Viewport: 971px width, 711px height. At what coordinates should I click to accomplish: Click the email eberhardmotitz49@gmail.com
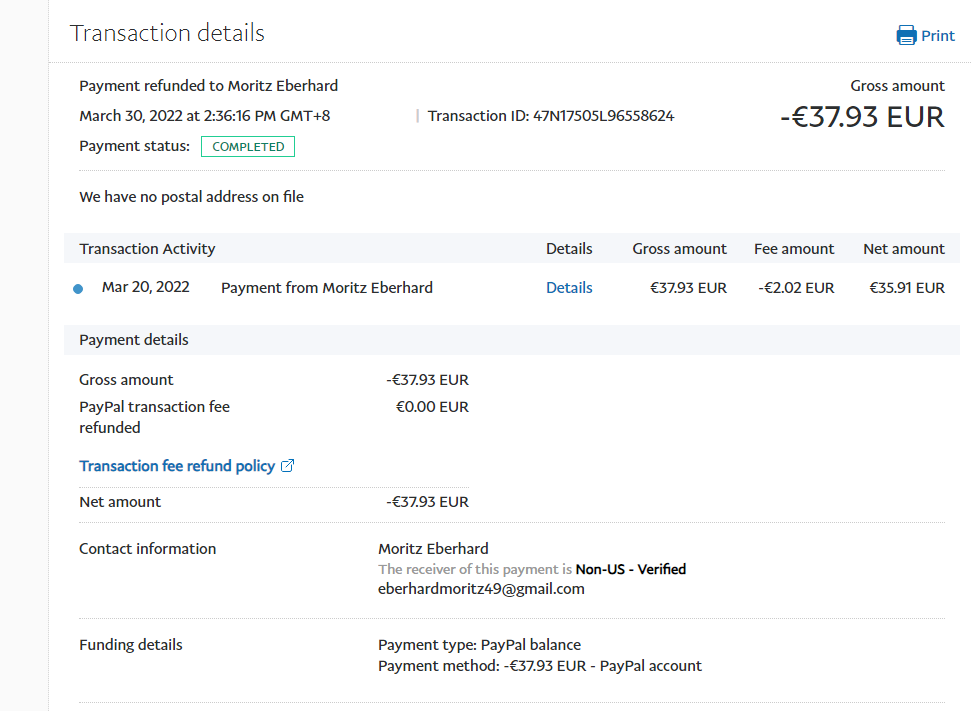click(481, 589)
